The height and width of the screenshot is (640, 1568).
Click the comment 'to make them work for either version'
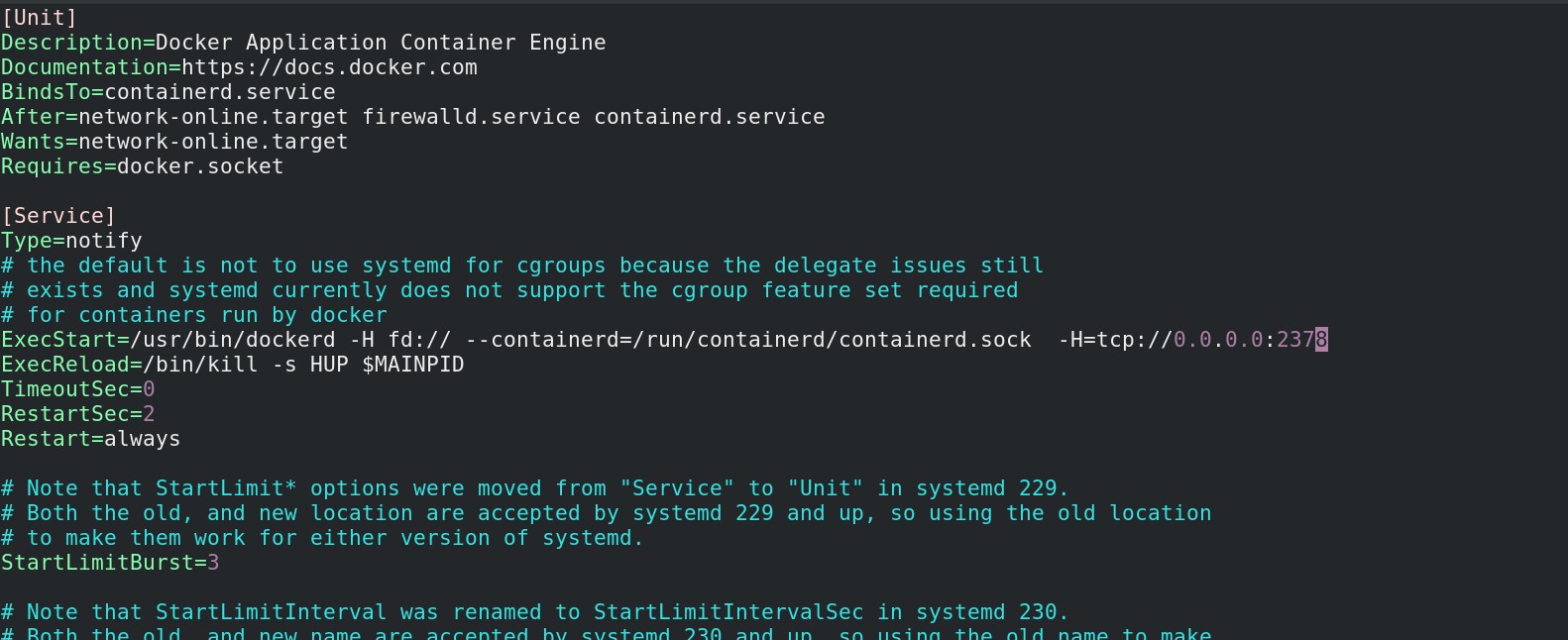coord(322,538)
